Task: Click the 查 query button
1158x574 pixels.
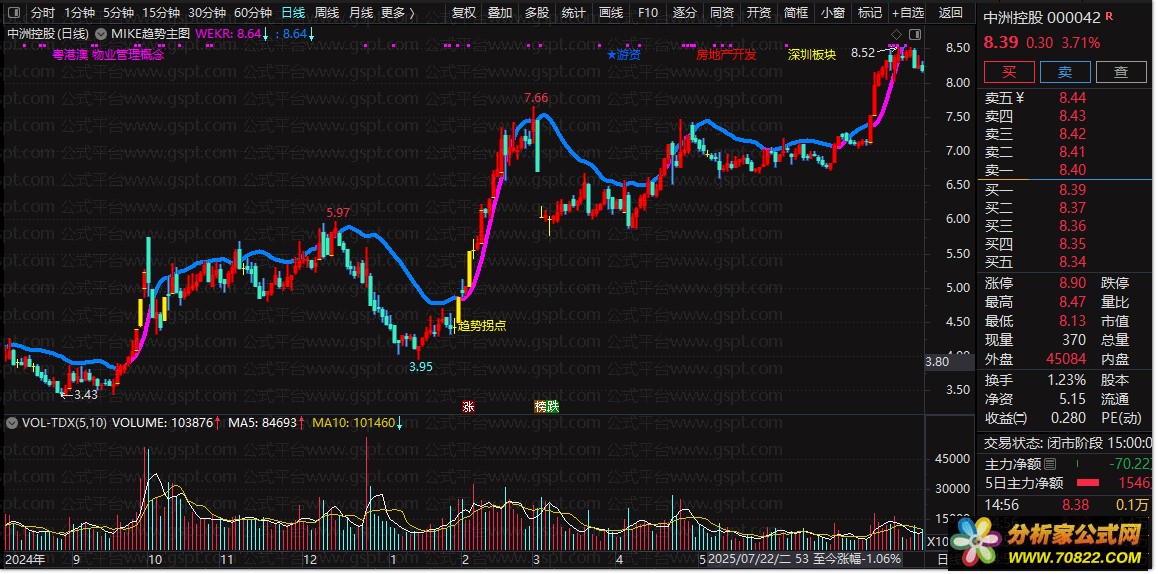Action: 1121,72
